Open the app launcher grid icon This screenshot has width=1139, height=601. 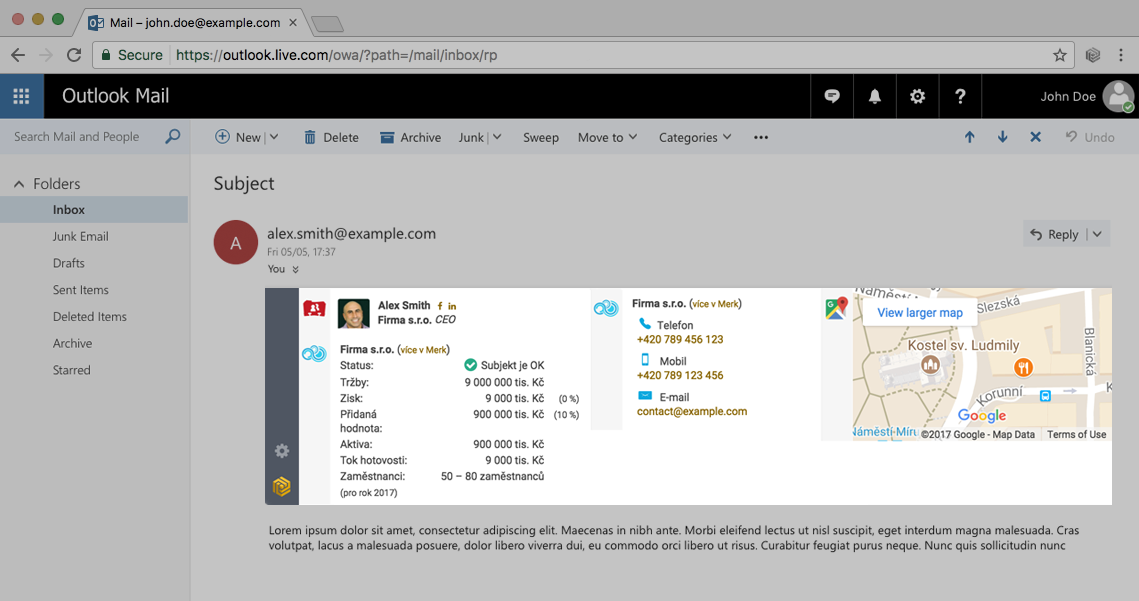(21, 96)
